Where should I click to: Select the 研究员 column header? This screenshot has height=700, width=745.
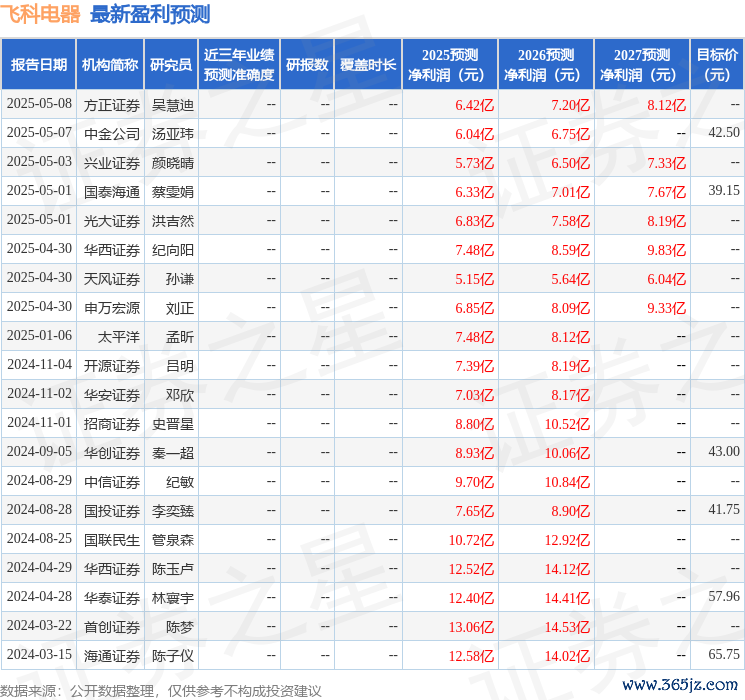point(171,65)
